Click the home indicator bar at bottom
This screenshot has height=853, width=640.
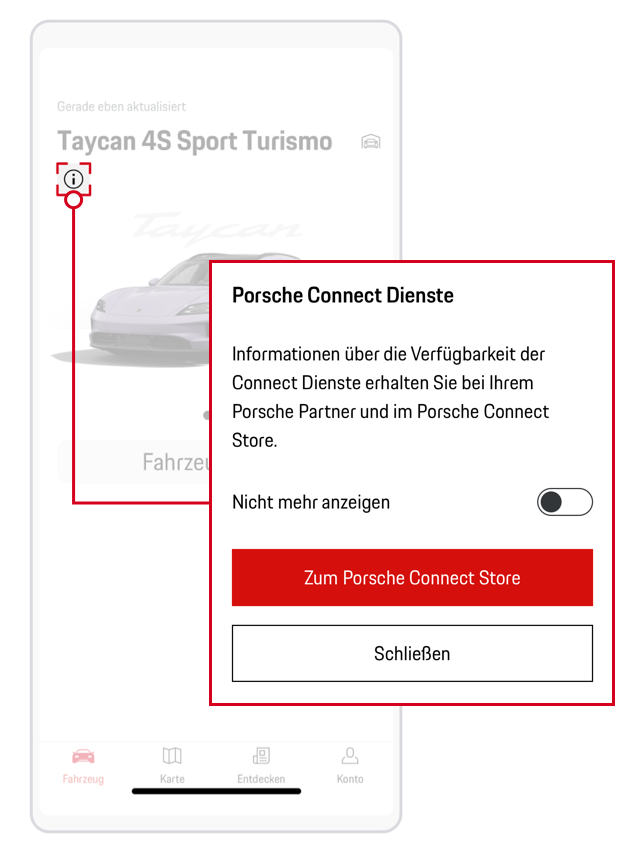pyautogui.click(x=216, y=791)
